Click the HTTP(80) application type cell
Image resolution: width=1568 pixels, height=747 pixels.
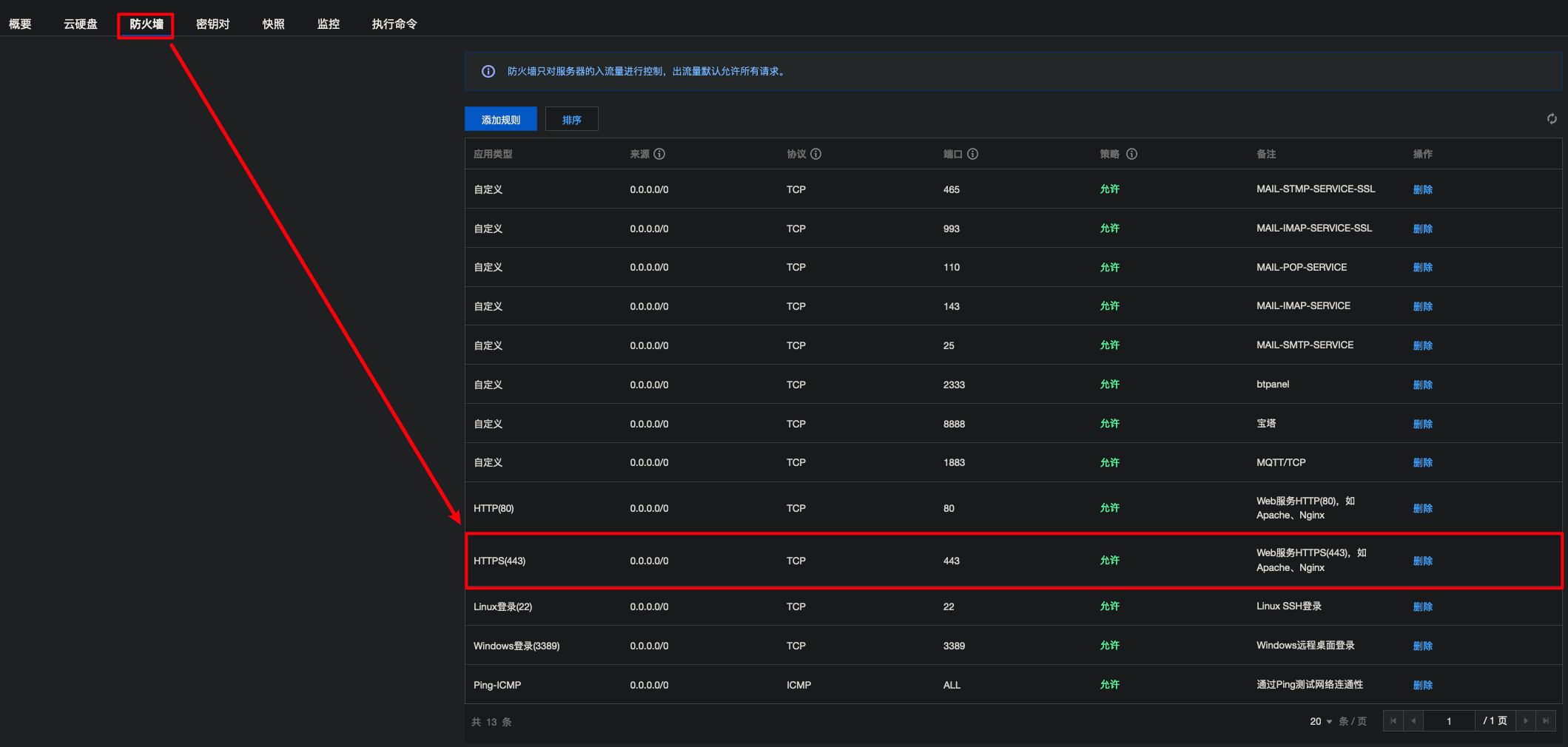[494, 509]
